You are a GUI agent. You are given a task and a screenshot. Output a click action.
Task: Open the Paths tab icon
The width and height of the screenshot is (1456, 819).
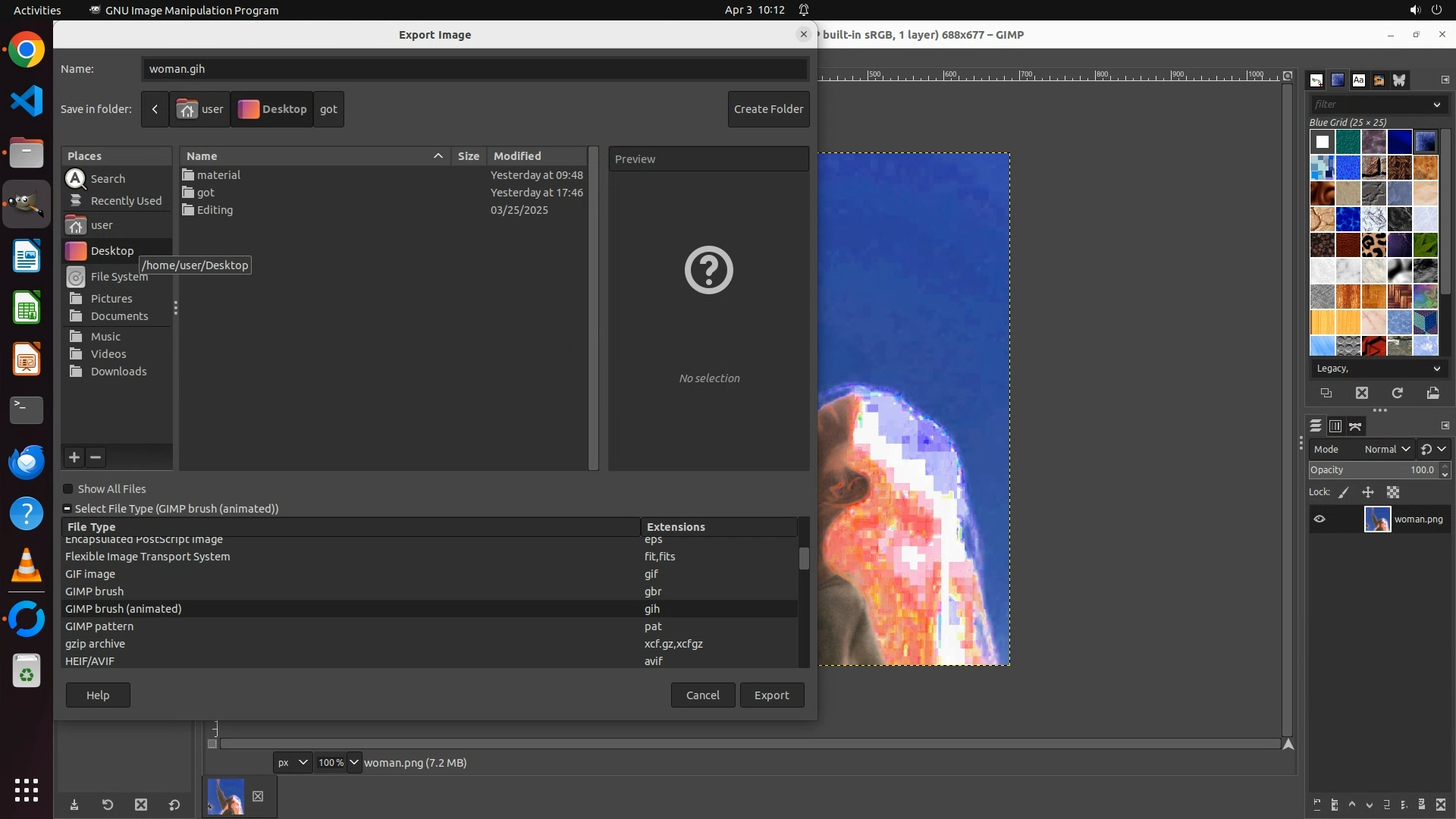(x=1355, y=426)
